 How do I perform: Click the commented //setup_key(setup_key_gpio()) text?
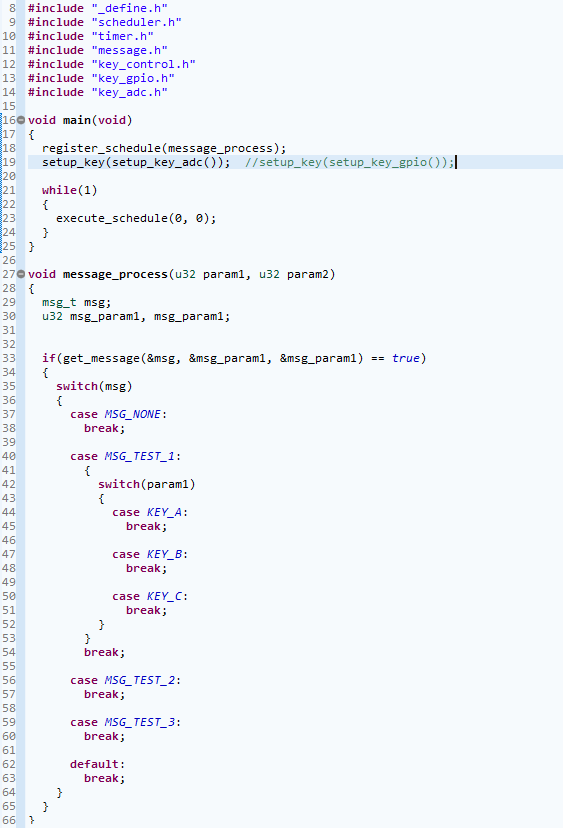click(349, 162)
